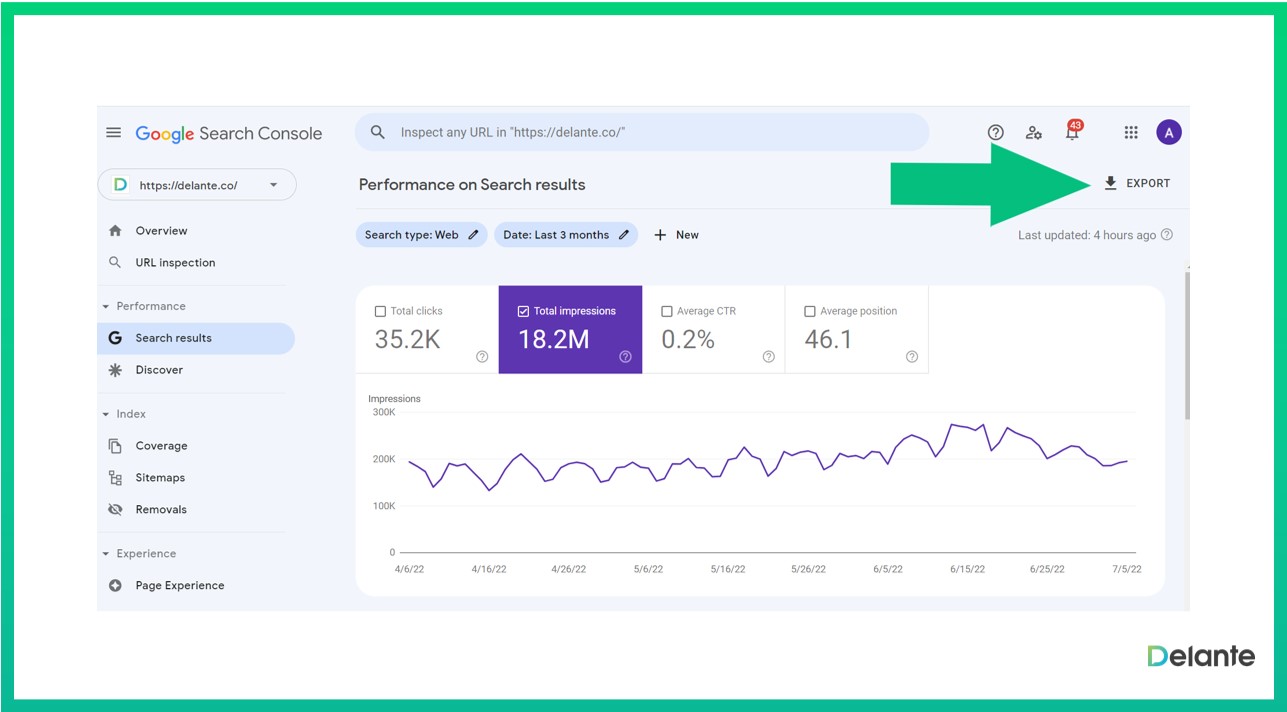1287x712 pixels.
Task: Open notifications bell with 43 badge
Action: [1072, 132]
